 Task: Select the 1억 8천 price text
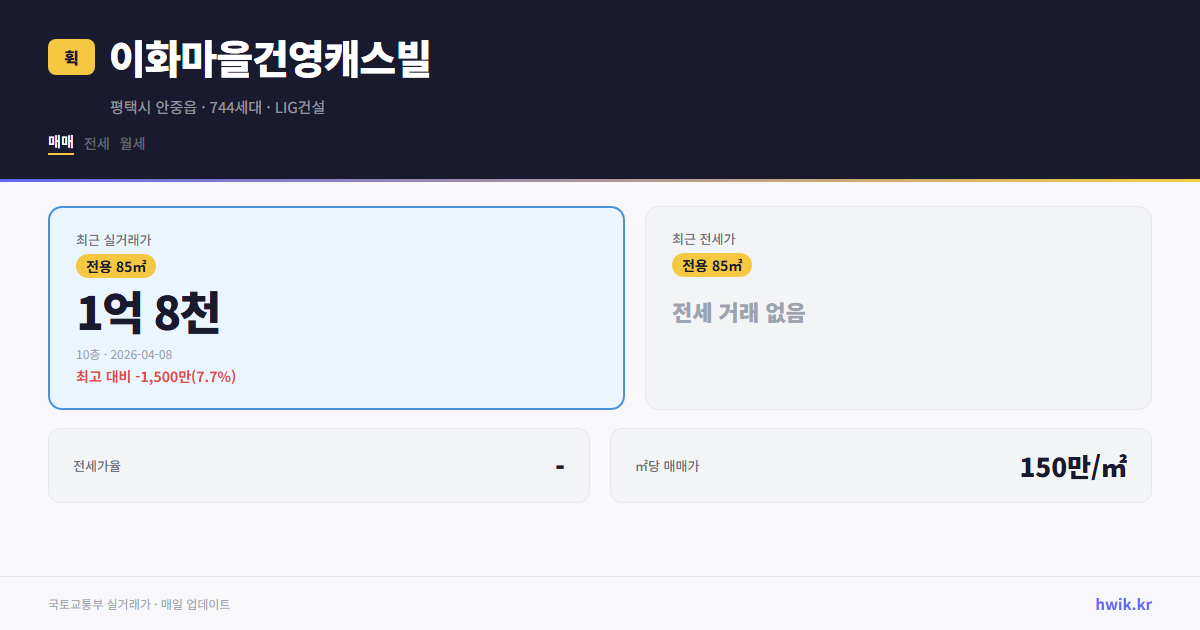coord(148,313)
